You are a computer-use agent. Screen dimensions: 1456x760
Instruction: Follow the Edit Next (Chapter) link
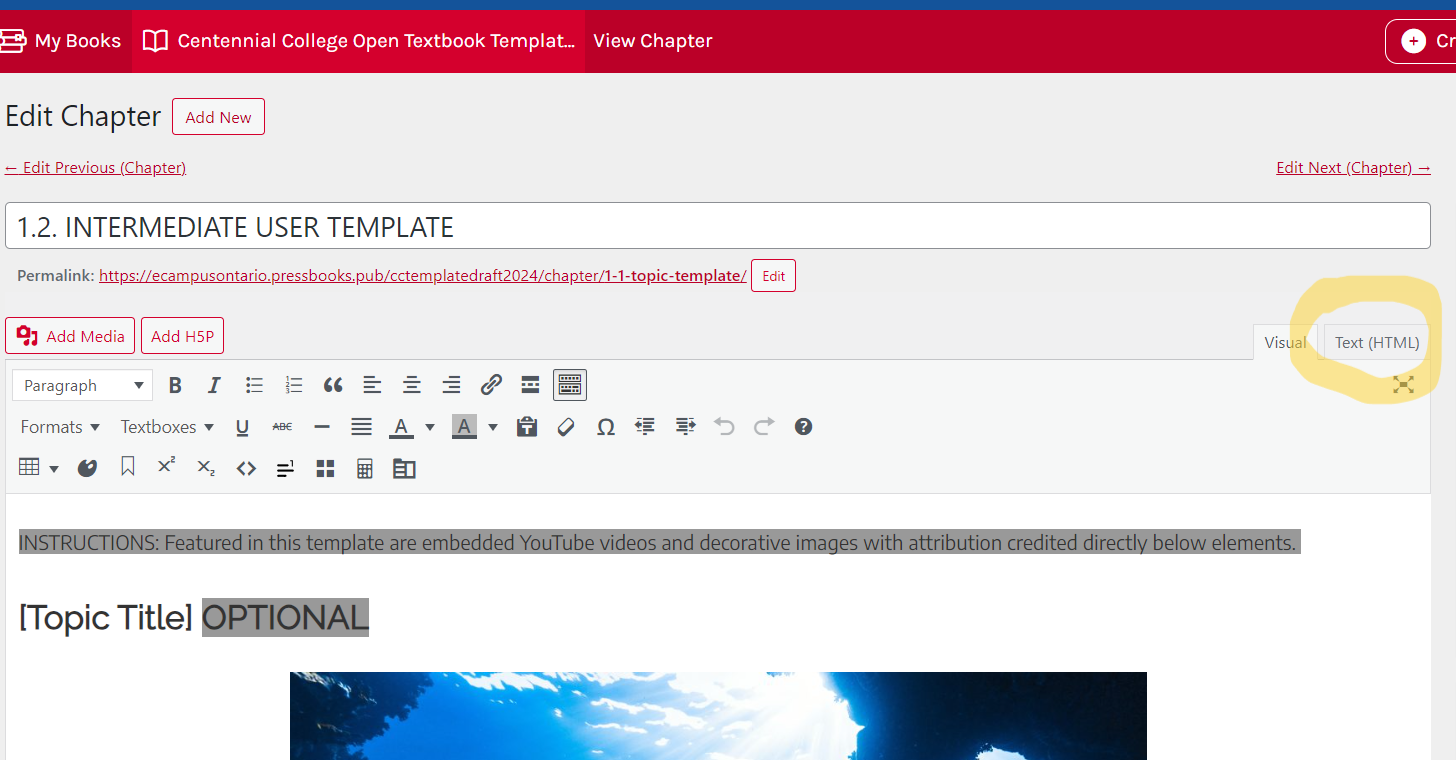tap(1352, 167)
